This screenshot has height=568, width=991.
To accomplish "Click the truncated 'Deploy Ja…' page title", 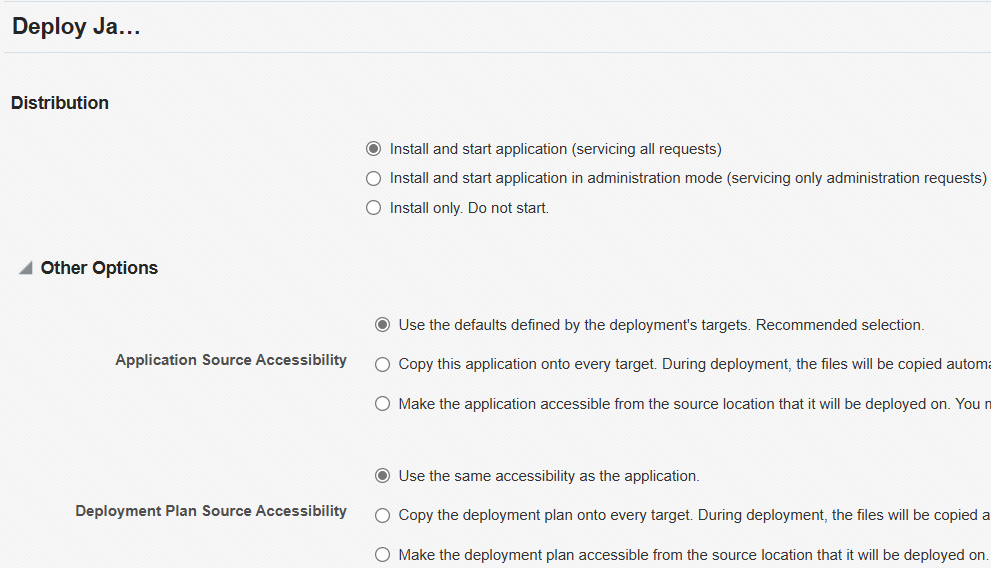I will click(x=76, y=27).
